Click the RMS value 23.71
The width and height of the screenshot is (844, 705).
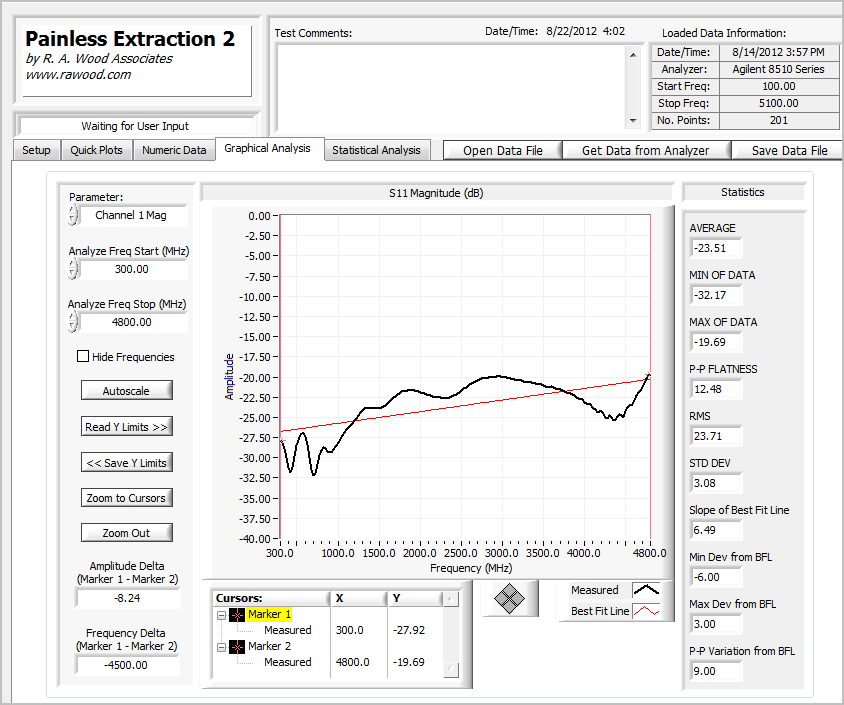(x=716, y=436)
